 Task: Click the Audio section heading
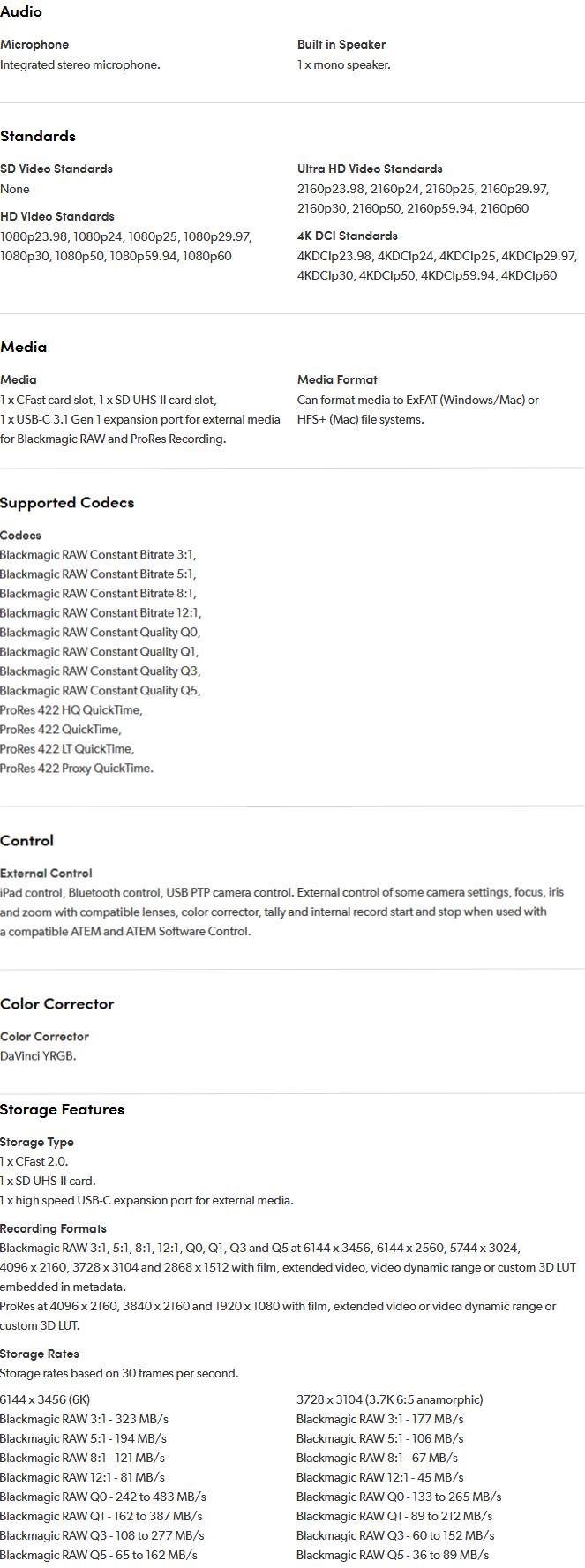21,11
